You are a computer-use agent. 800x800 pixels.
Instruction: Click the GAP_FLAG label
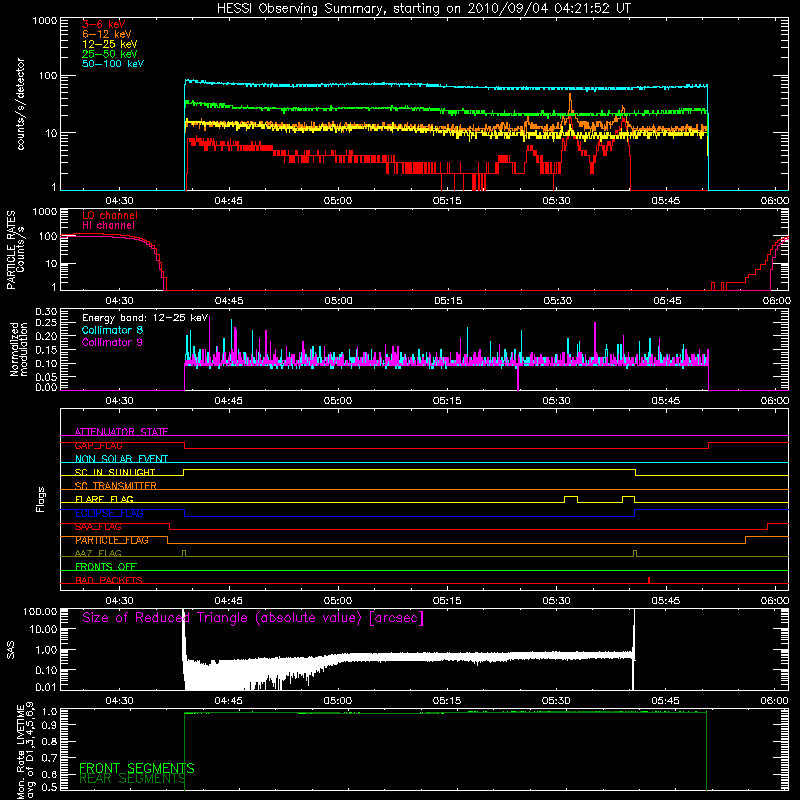point(98,445)
